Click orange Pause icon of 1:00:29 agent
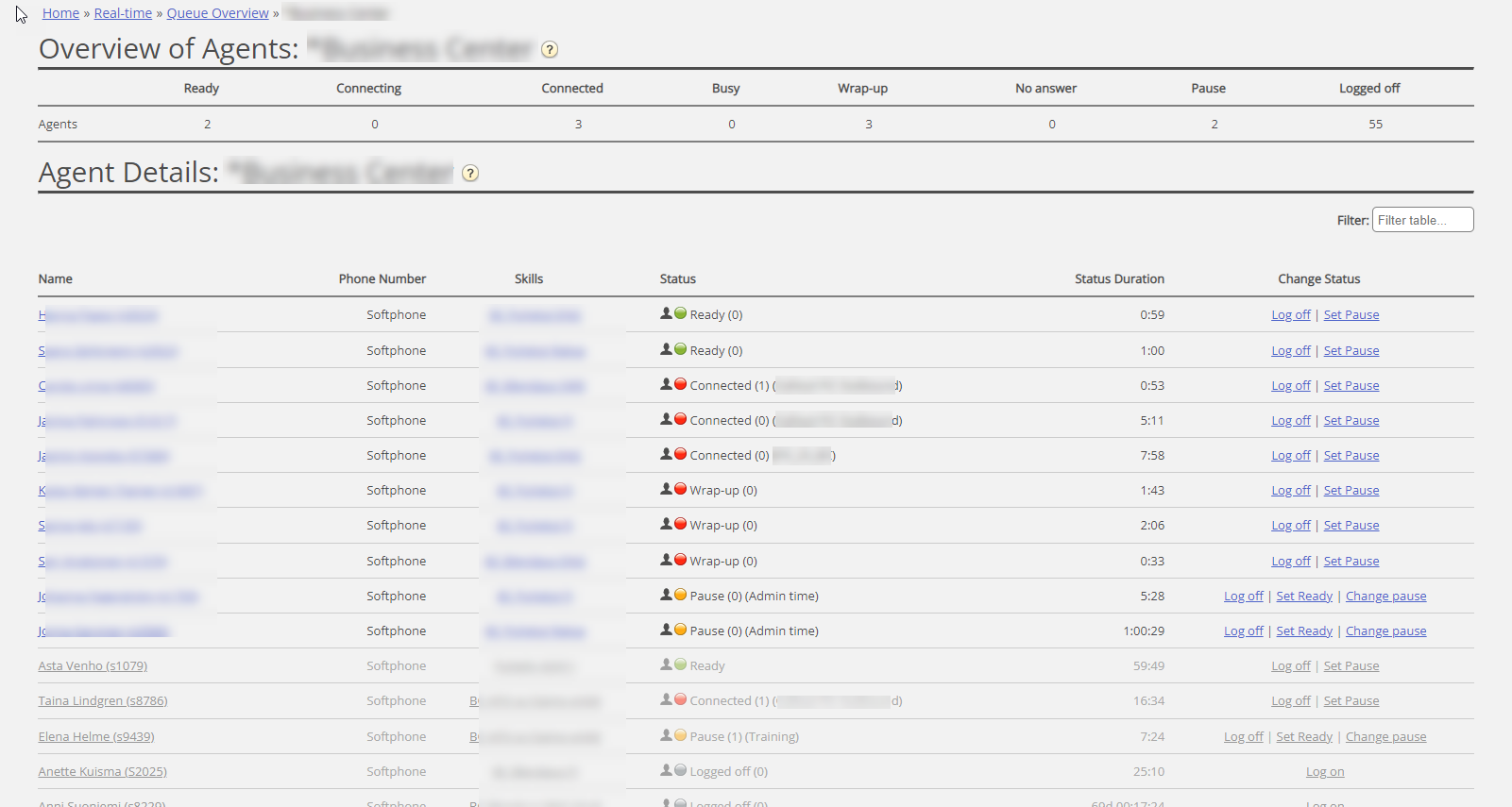 (x=680, y=630)
